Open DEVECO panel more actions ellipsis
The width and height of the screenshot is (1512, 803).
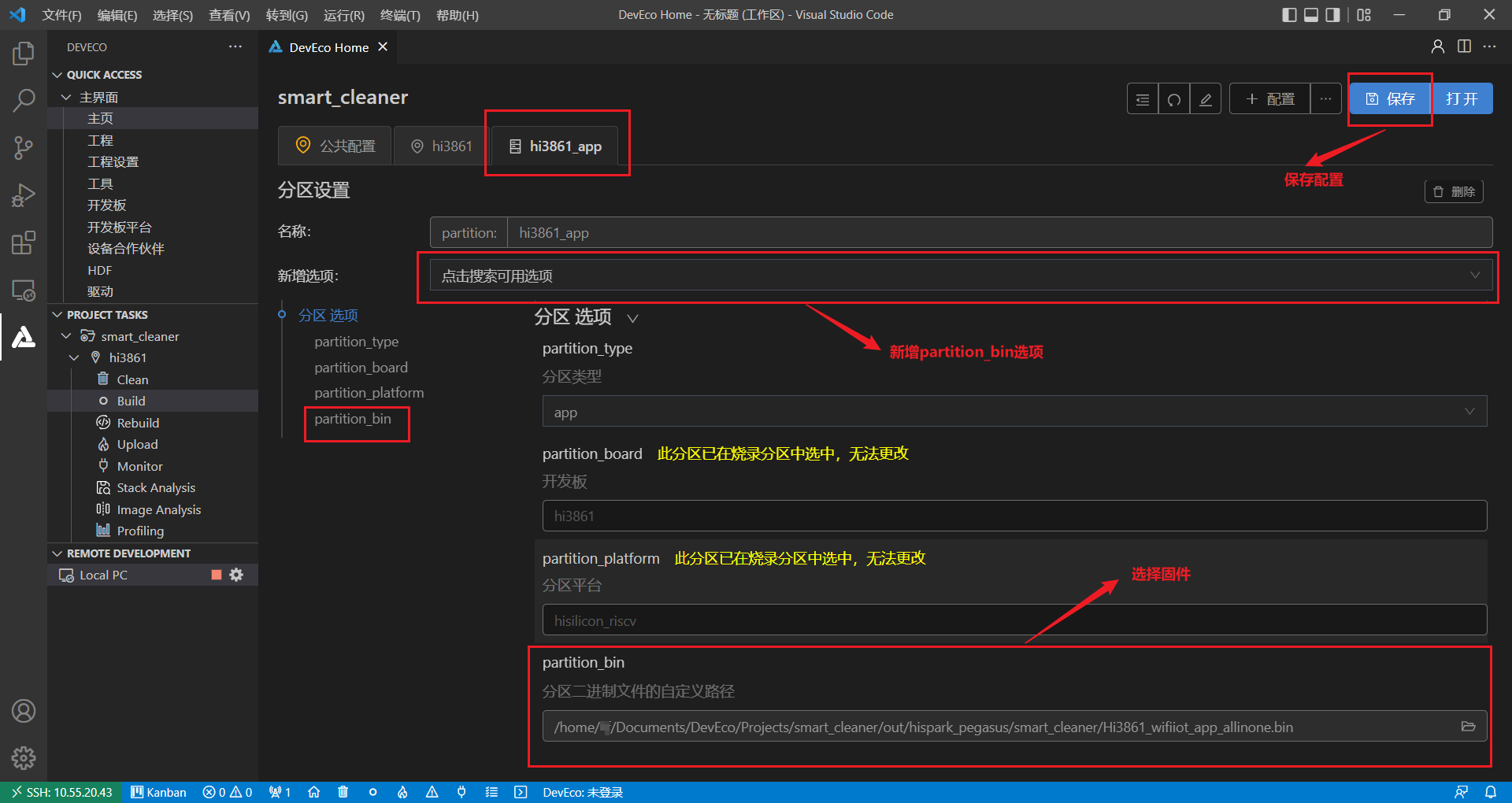(235, 47)
